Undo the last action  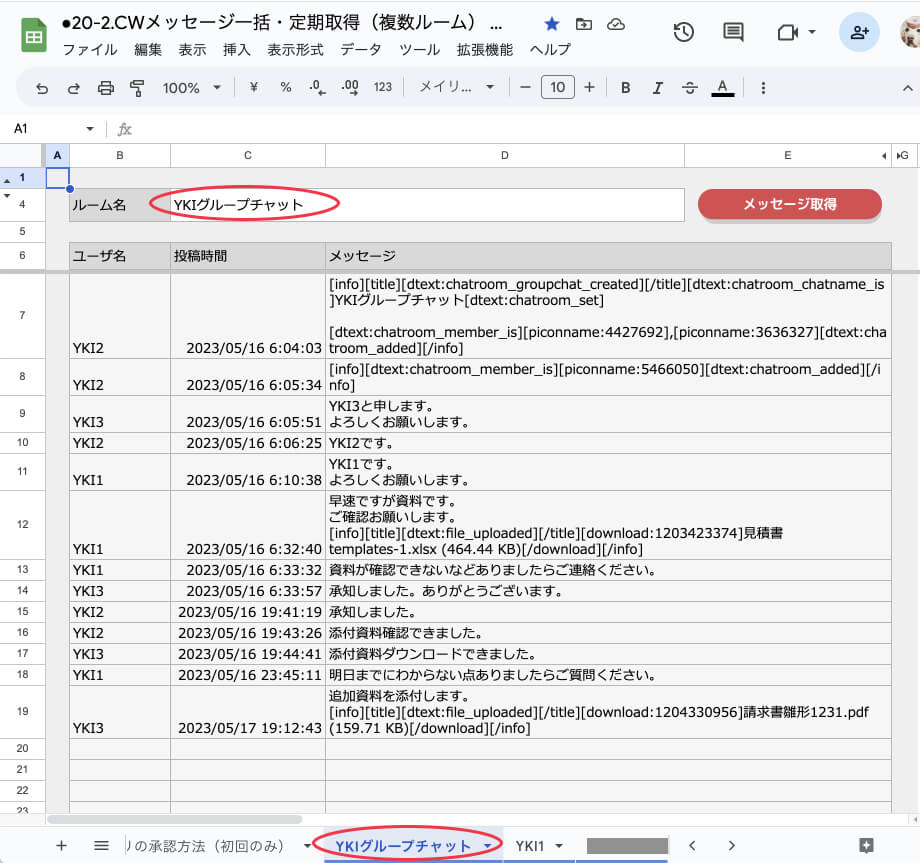click(x=42, y=88)
